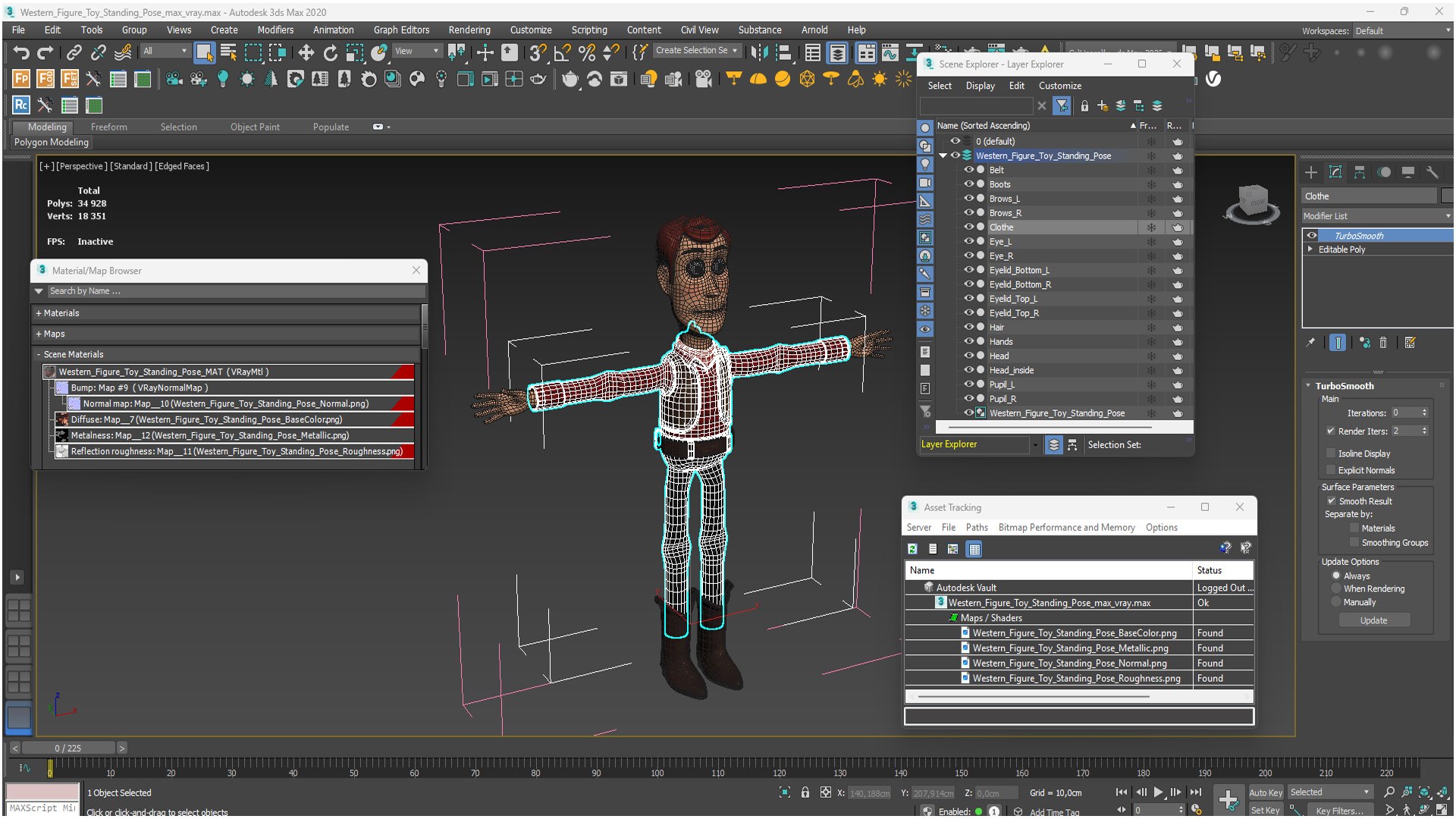Click the Update button in TurboSmooth
The height and width of the screenshot is (819, 1456).
[1373, 620]
